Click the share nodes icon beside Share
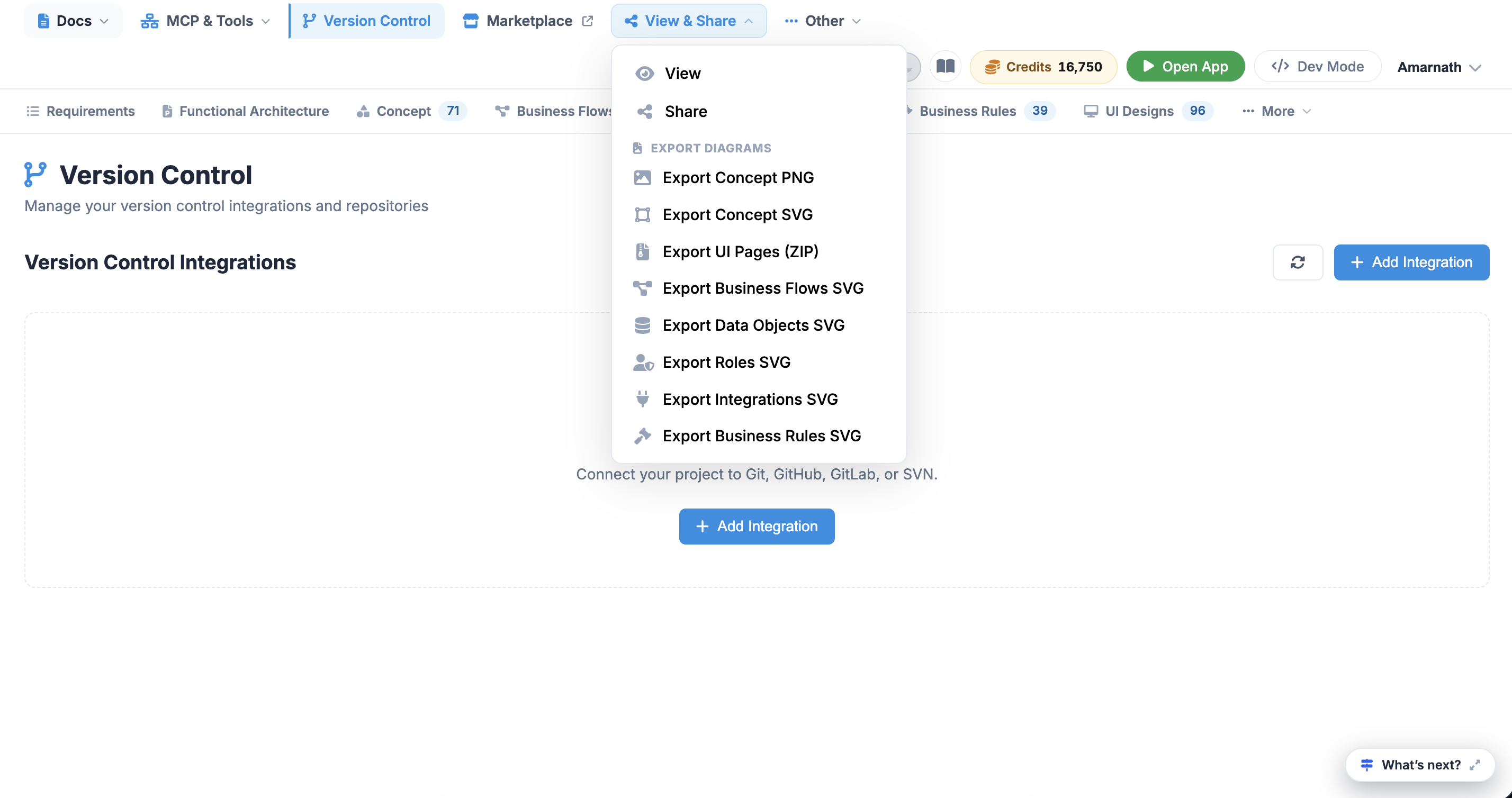This screenshot has height=798, width=1512. click(644, 112)
